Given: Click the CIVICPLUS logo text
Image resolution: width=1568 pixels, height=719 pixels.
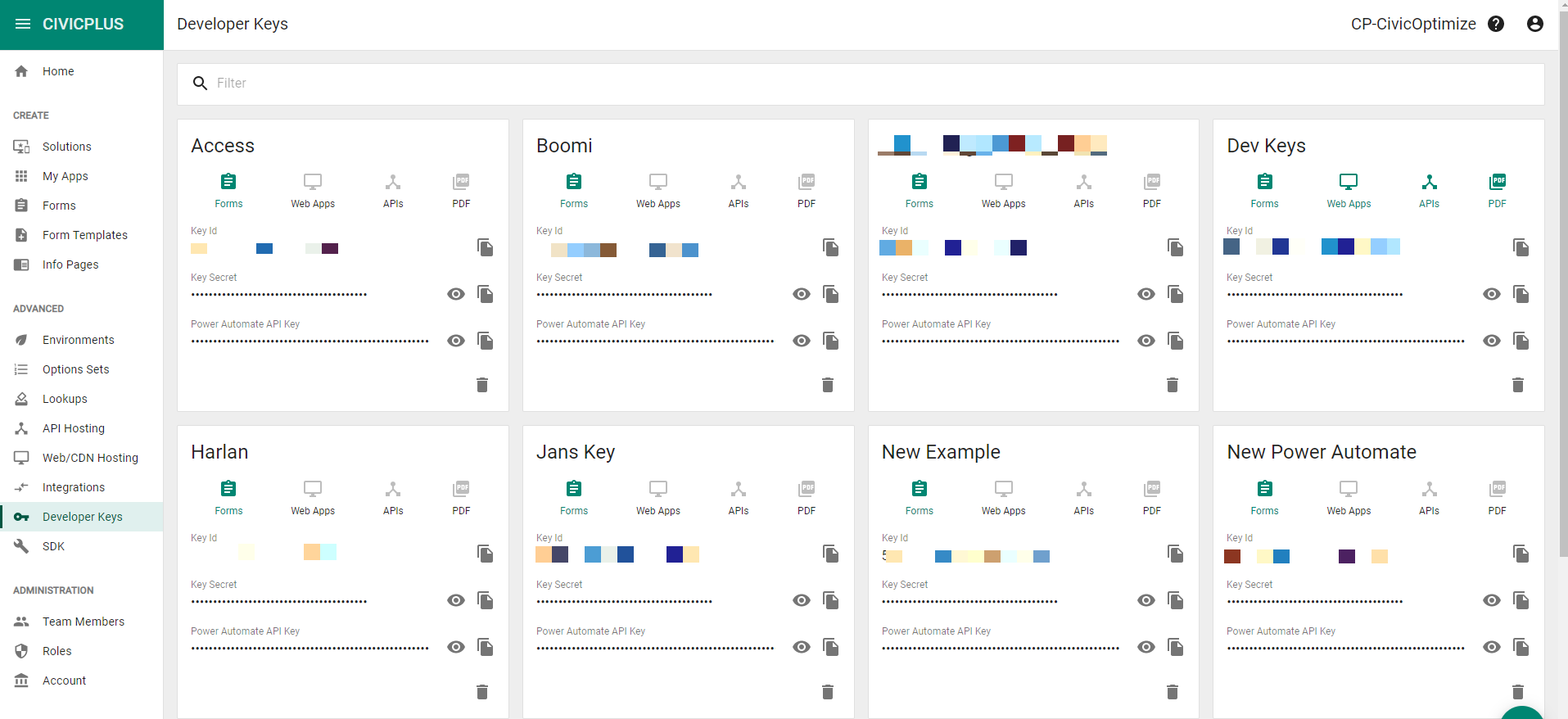Looking at the screenshot, I should click(x=83, y=24).
